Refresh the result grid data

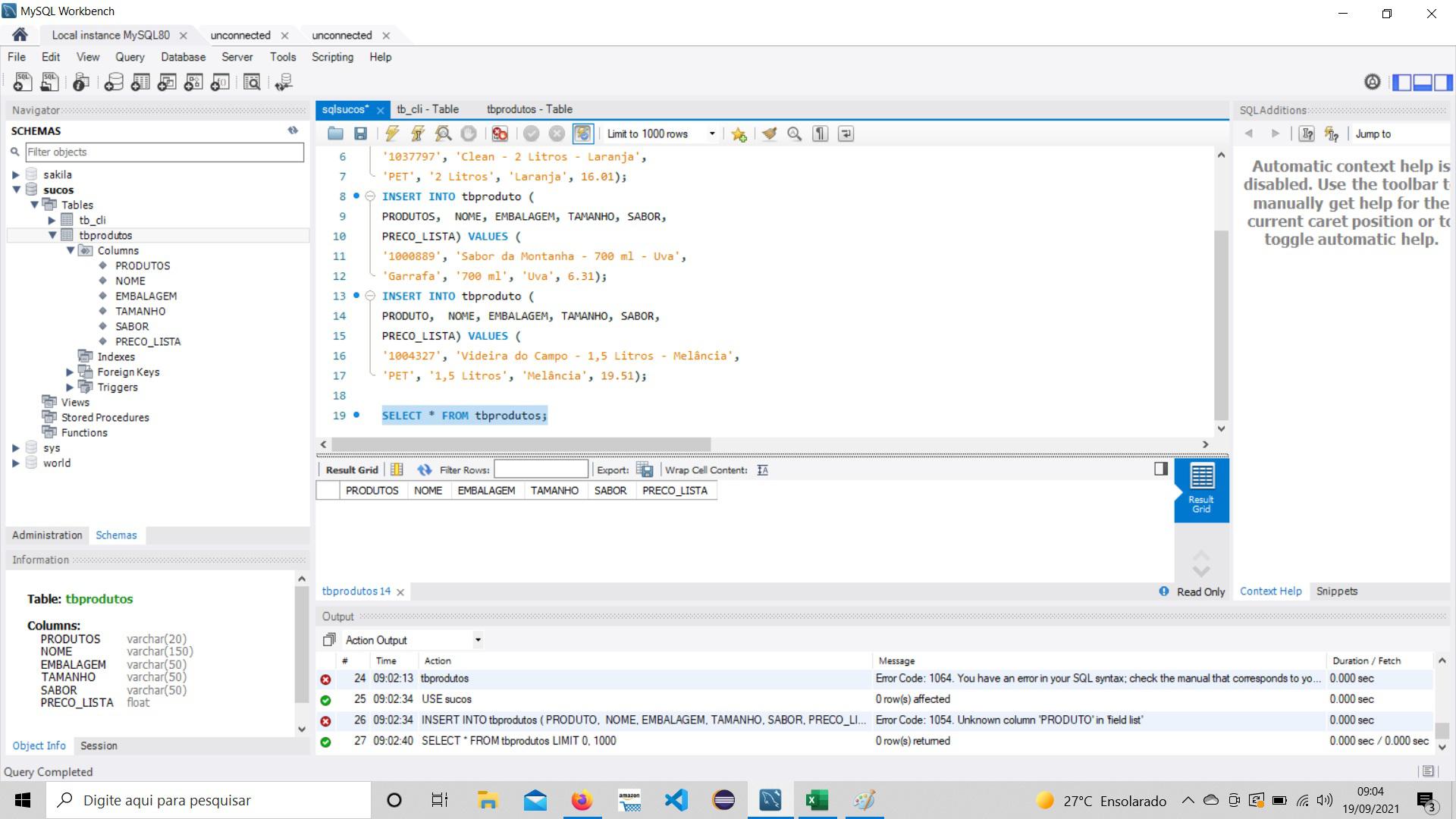tap(424, 470)
